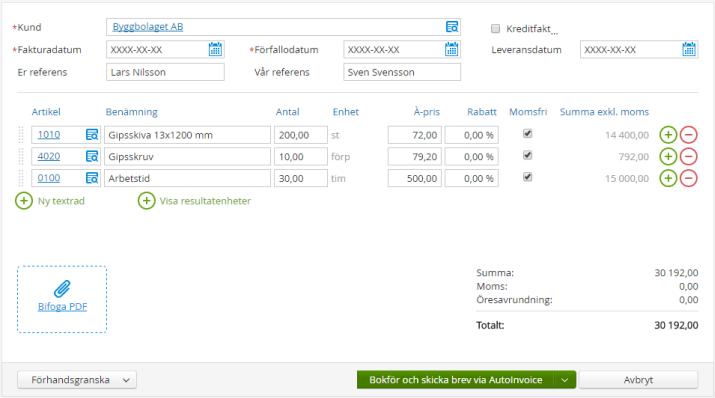Click Rabatt column header

point(482,112)
